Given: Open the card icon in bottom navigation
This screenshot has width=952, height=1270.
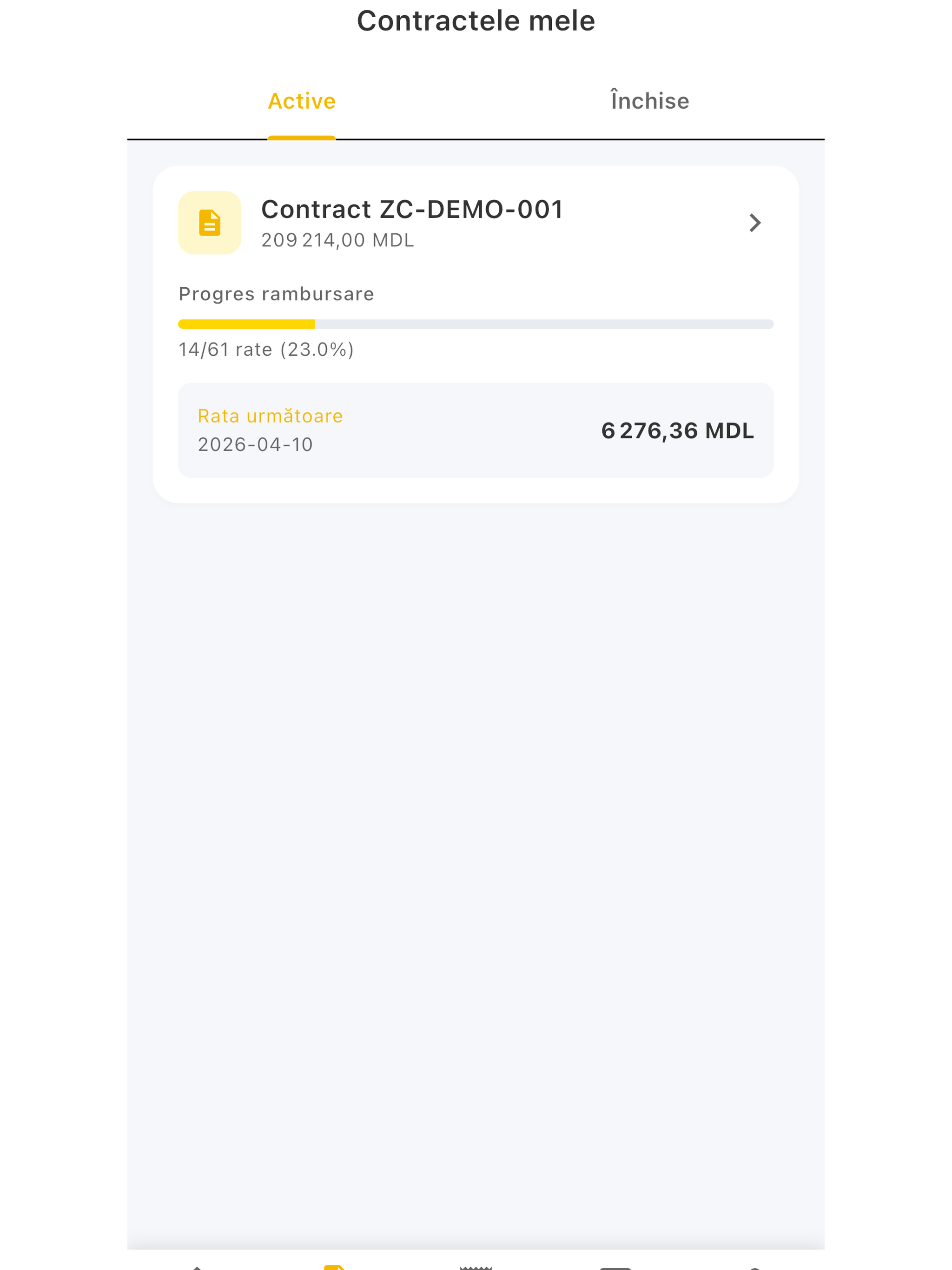Looking at the screenshot, I should 615,1267.
